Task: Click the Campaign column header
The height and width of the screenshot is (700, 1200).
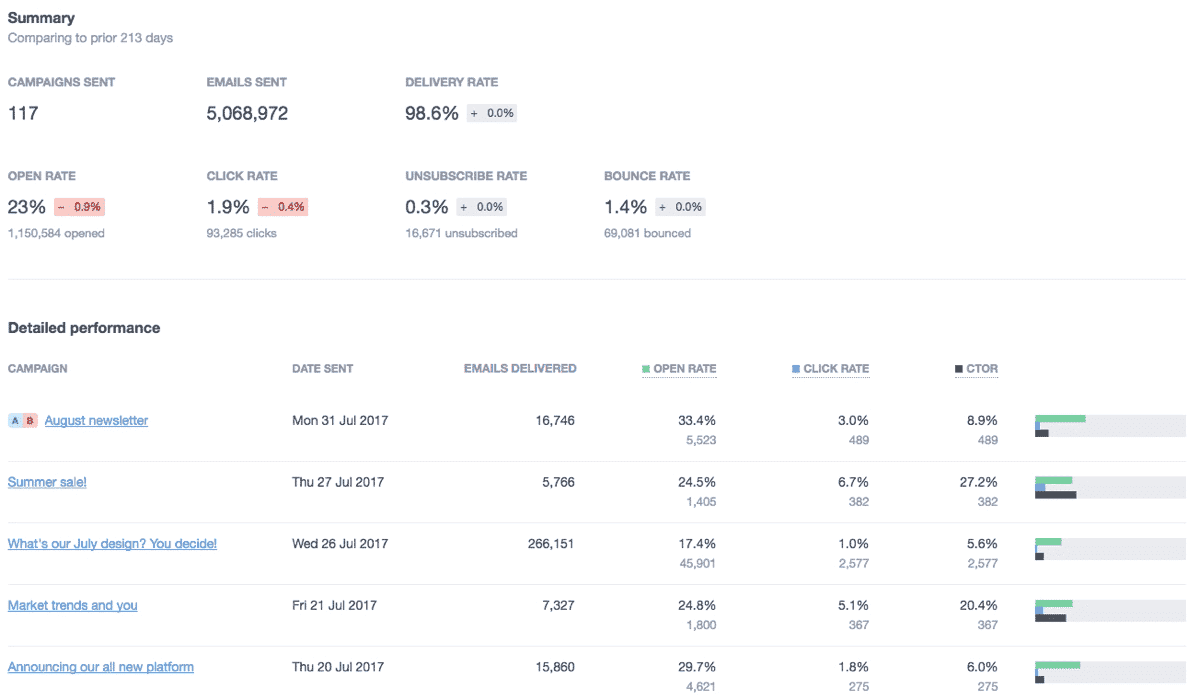Action: [x=38, y=369]
